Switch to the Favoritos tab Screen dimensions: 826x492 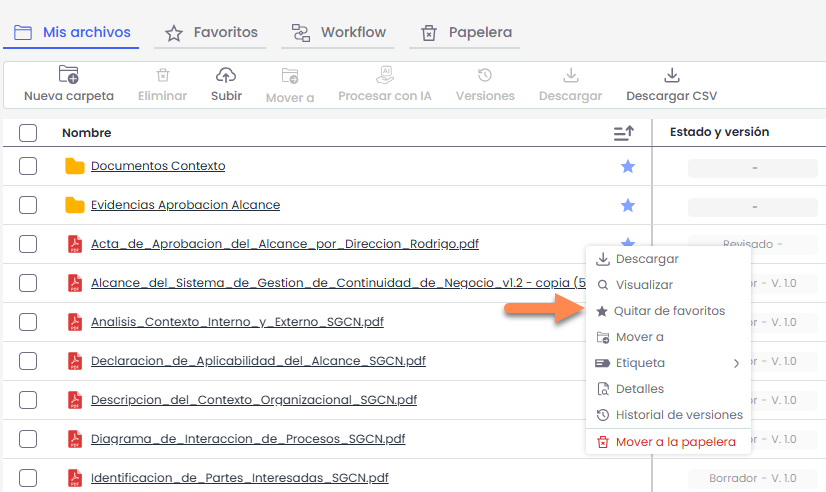[x=211, y=33]
